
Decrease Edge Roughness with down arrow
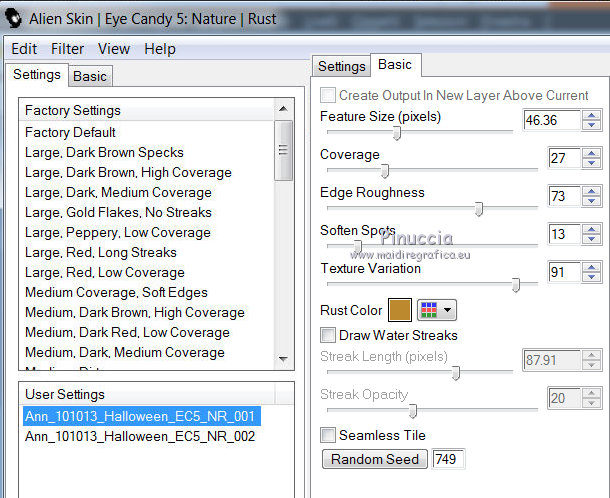pyautogui.click(x=591, y=201)
